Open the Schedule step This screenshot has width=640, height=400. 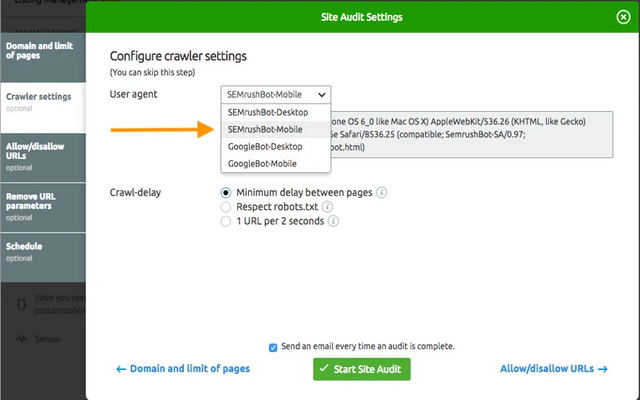[42, 250]
